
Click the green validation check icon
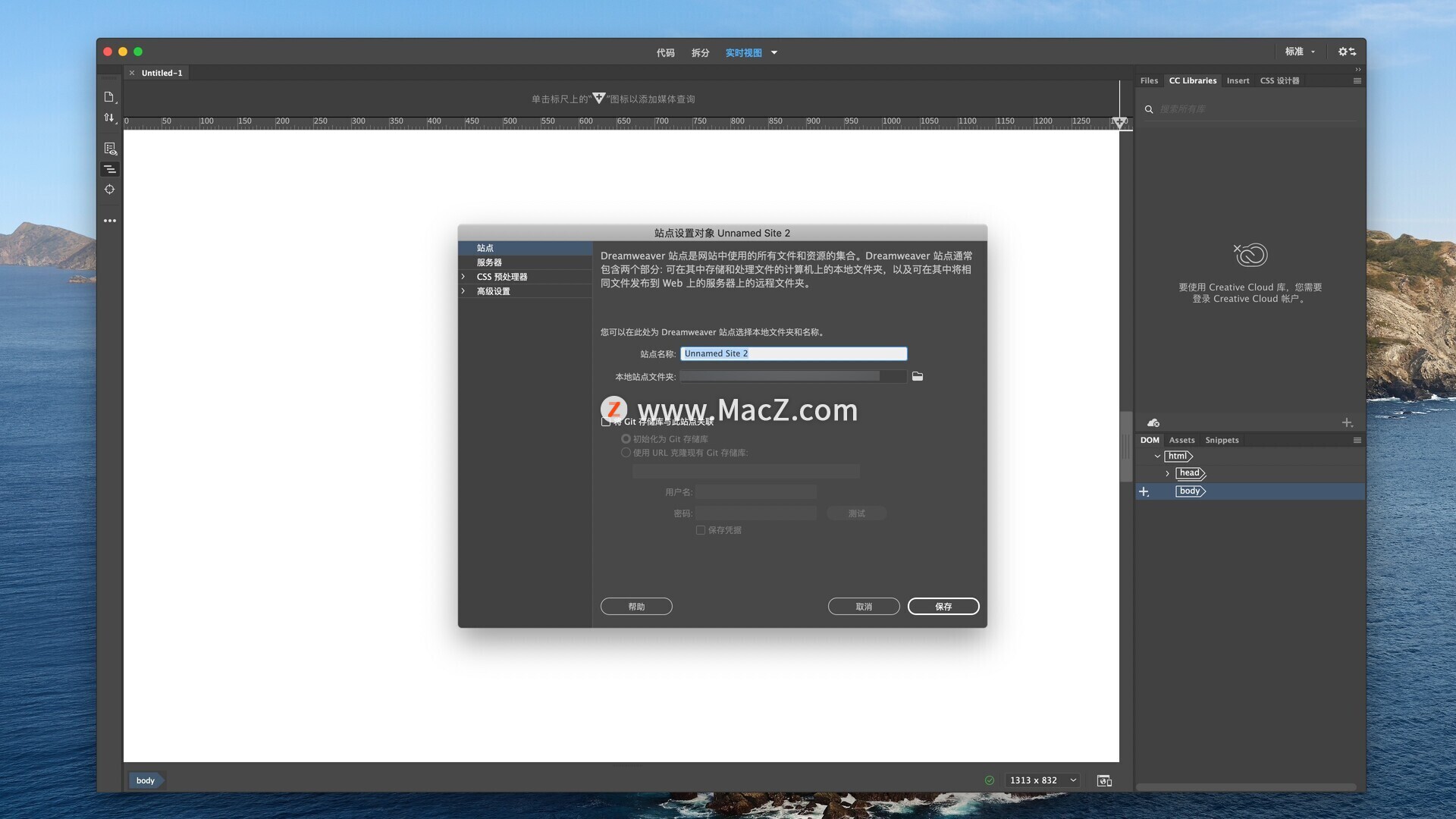pyautogui.click(x=989, y=780)
